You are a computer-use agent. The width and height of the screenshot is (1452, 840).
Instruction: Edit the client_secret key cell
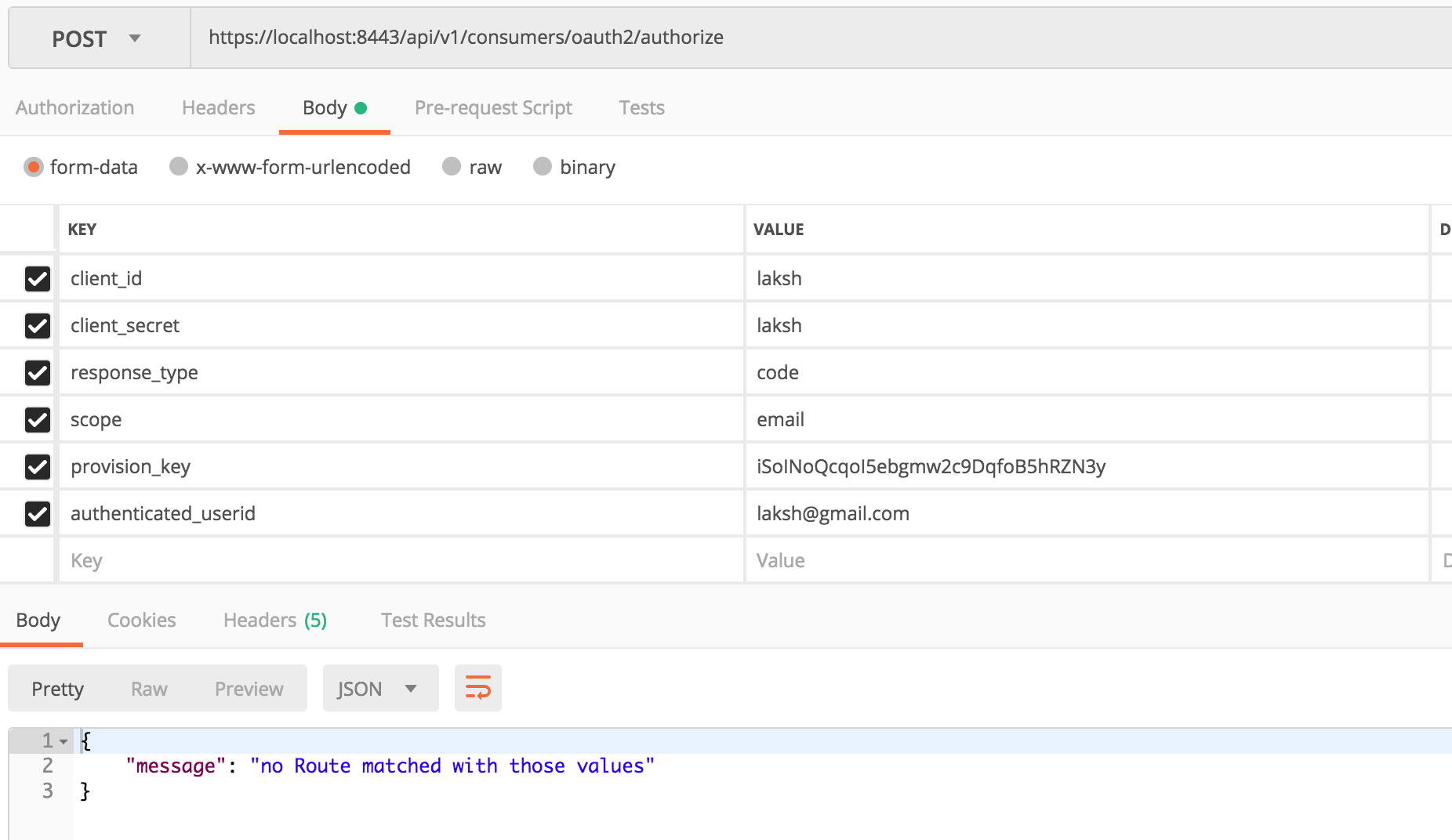(401, 325)
